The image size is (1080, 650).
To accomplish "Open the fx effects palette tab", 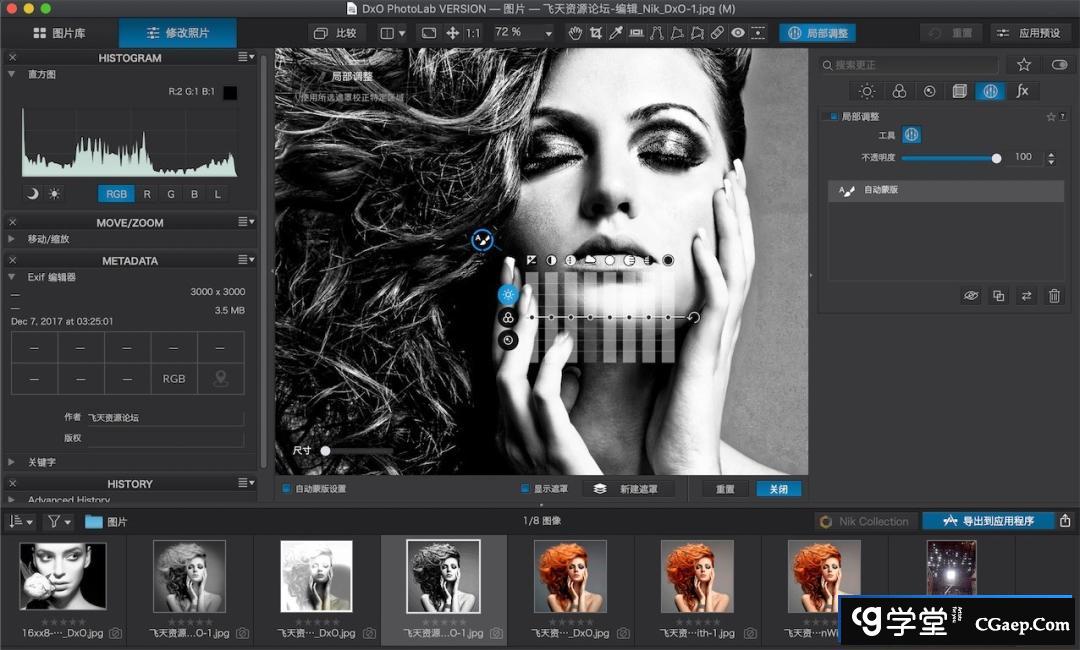I will pyautogui.click(x=1022, y=91).
